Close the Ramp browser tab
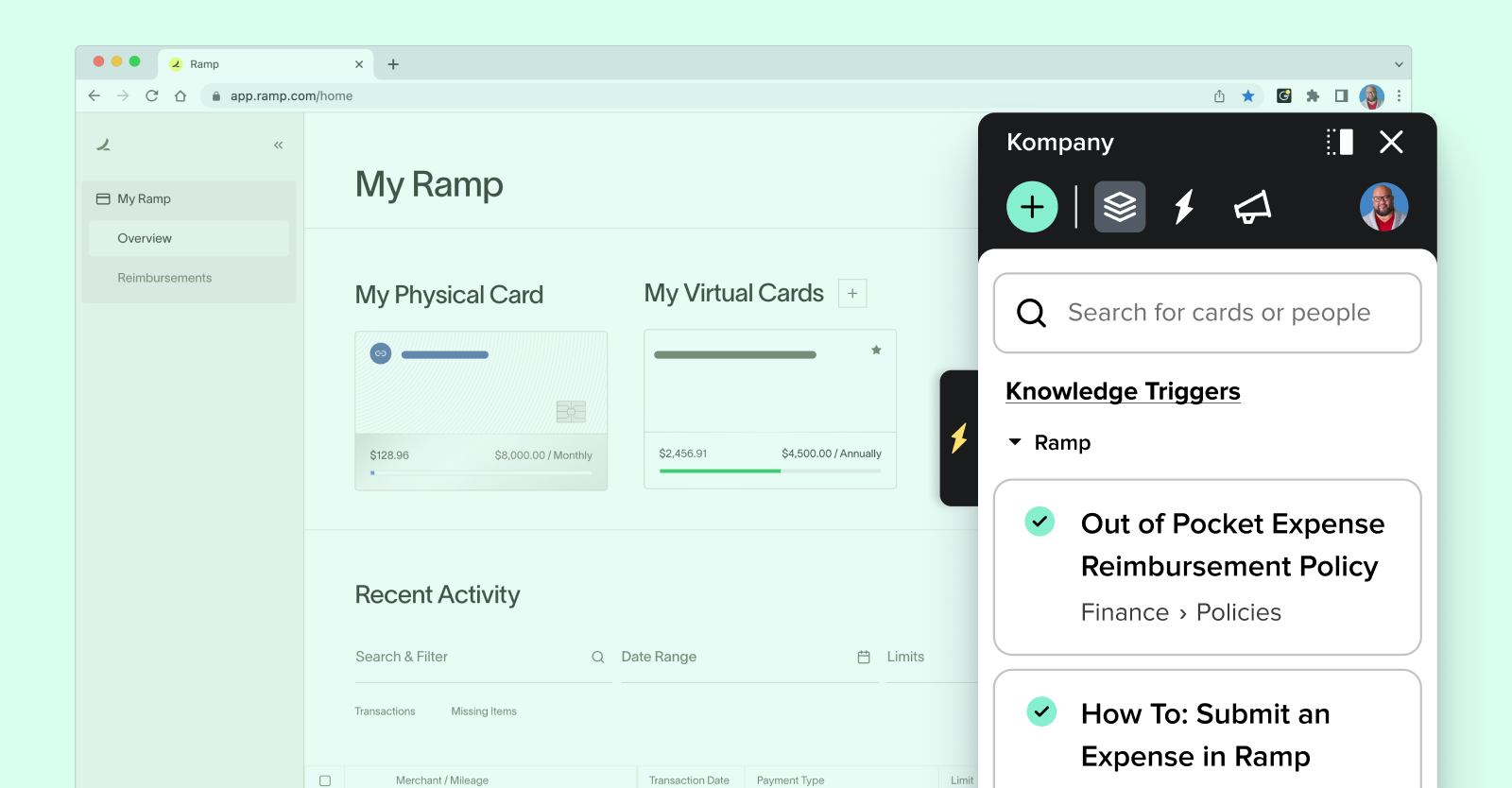Screen dimensions: 1512x788 click(x=359, y=64)
